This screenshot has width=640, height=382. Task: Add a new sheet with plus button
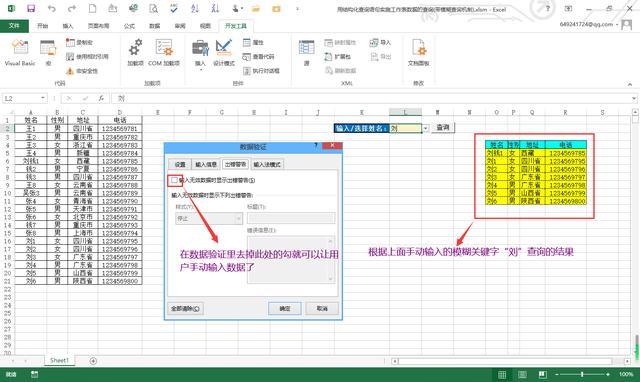(x=93, y=361)
